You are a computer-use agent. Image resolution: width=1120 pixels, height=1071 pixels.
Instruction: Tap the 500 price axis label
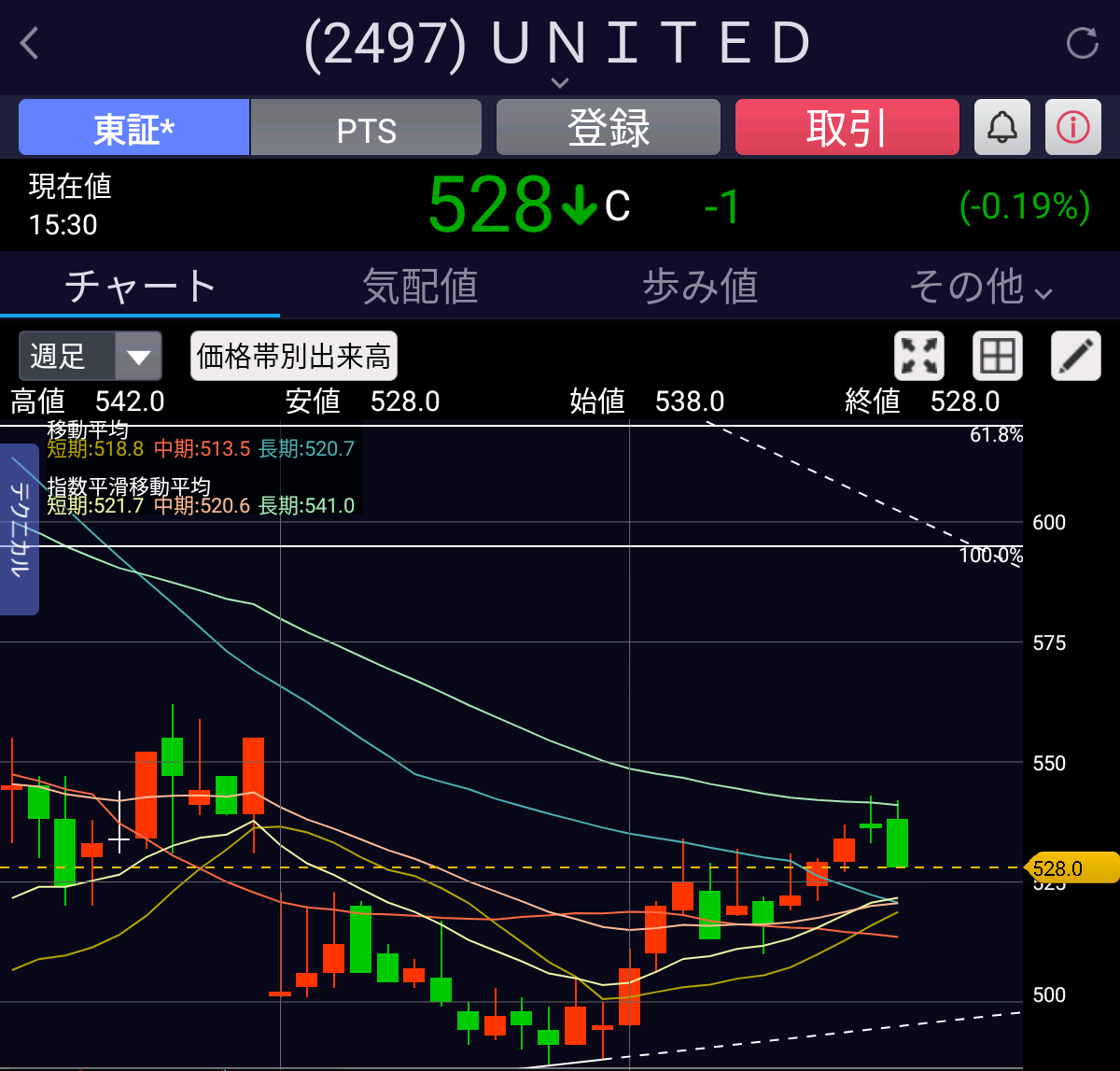(1049, 995)
